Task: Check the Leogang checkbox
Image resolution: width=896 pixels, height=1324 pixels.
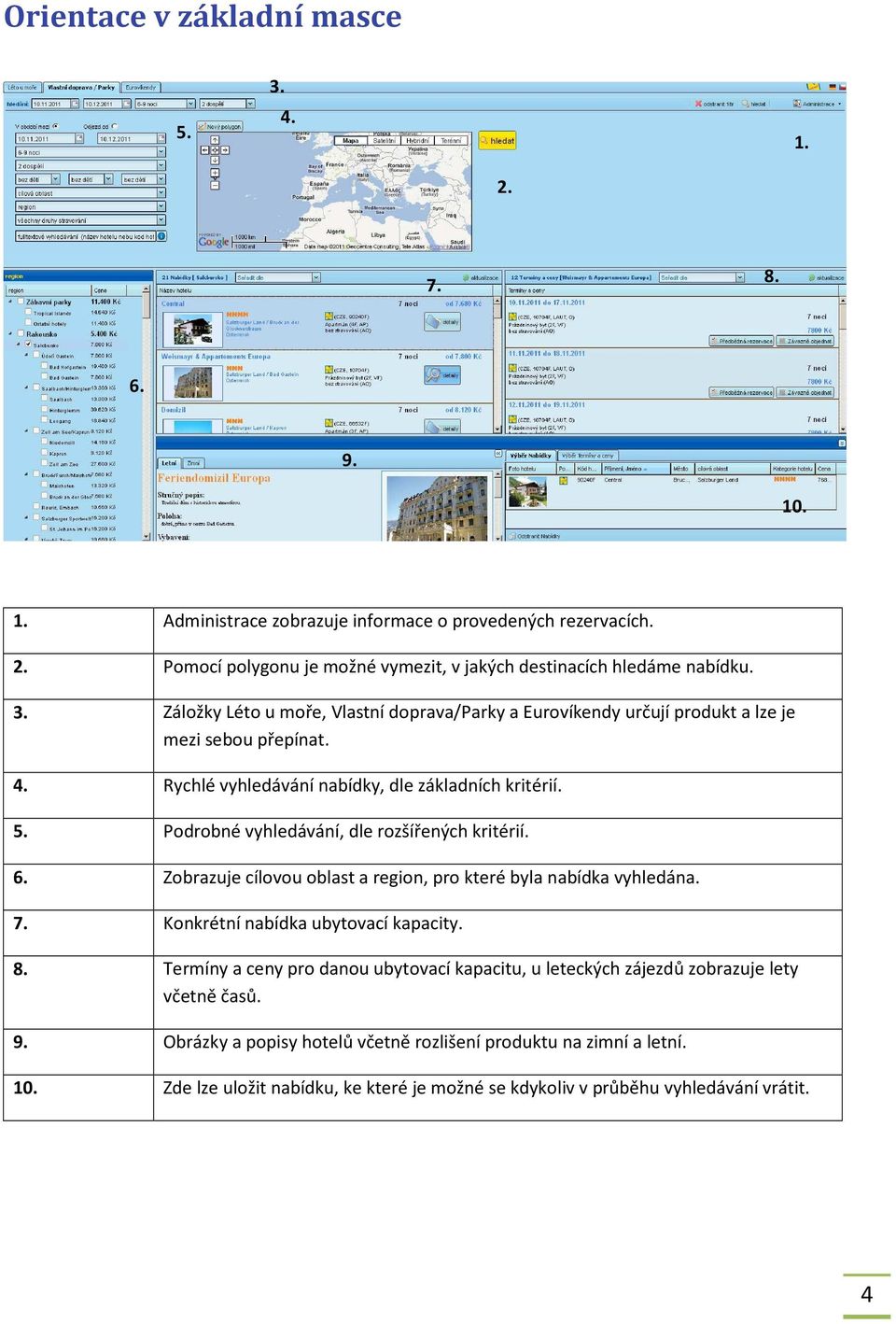Action: click(44, 419)
